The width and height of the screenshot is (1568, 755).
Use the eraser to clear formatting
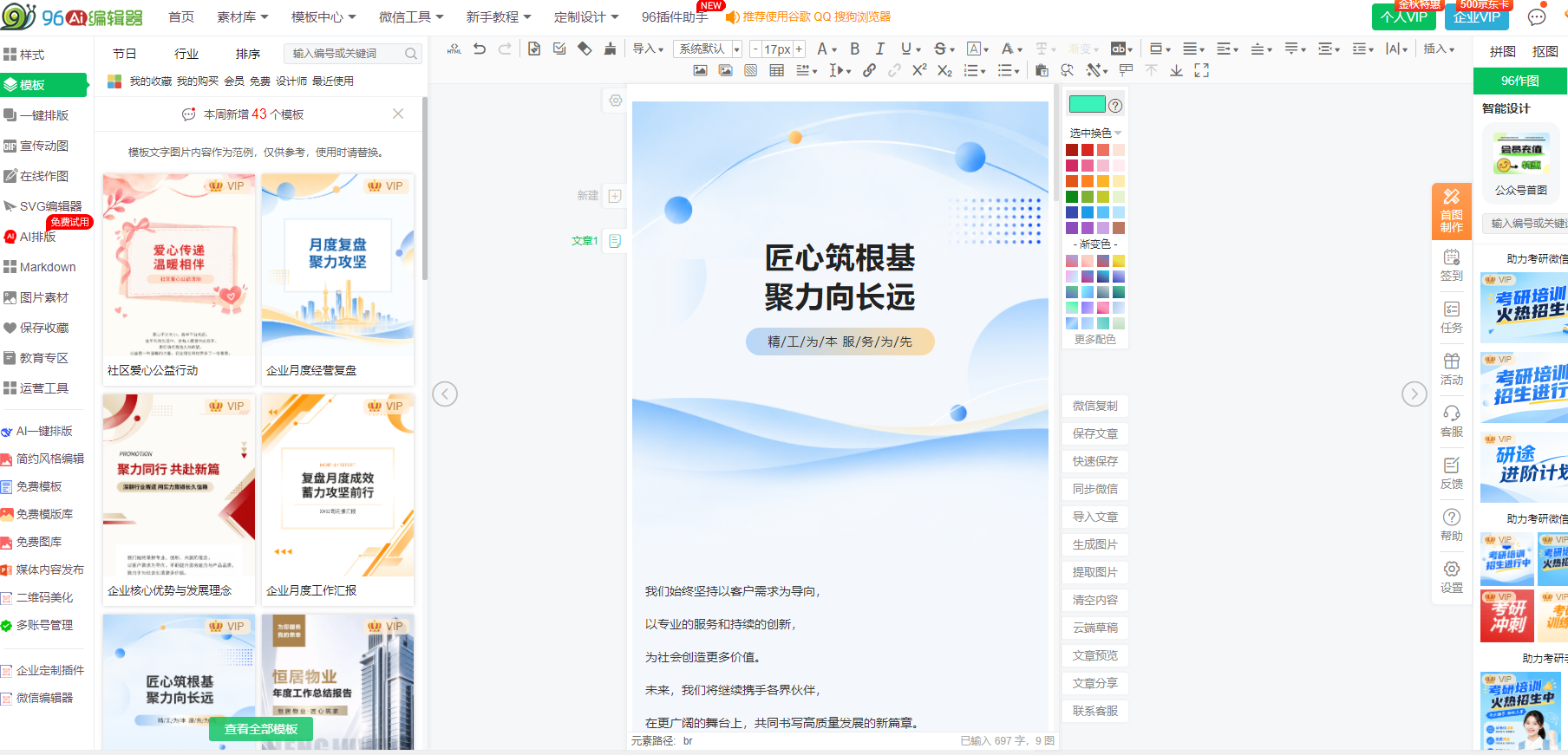tap(585, 49)
